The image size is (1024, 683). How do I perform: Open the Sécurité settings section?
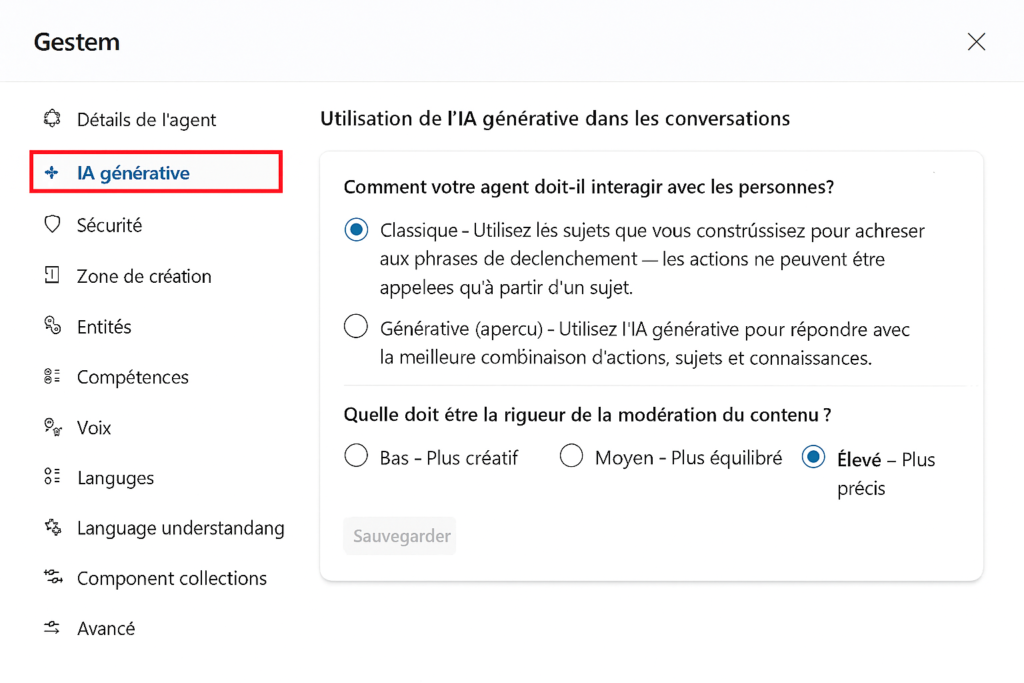coord(109,225)
